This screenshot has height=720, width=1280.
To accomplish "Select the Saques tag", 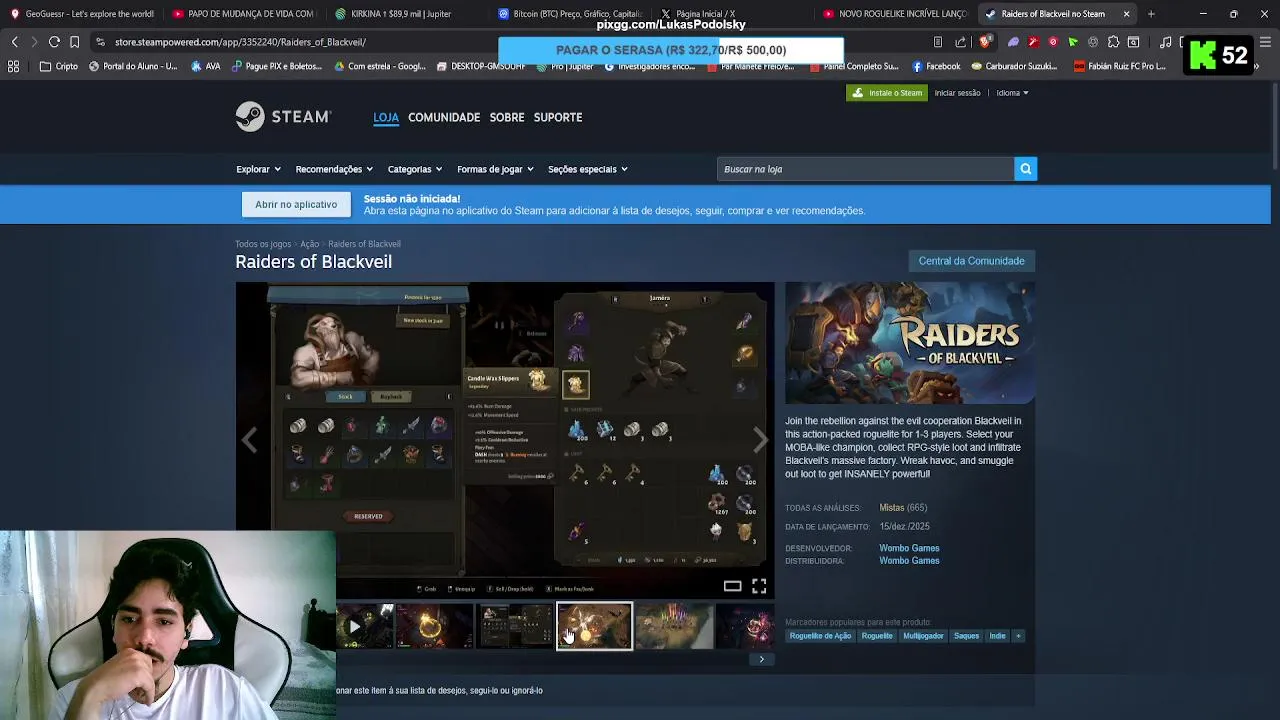I will click(x=966, y=636).
